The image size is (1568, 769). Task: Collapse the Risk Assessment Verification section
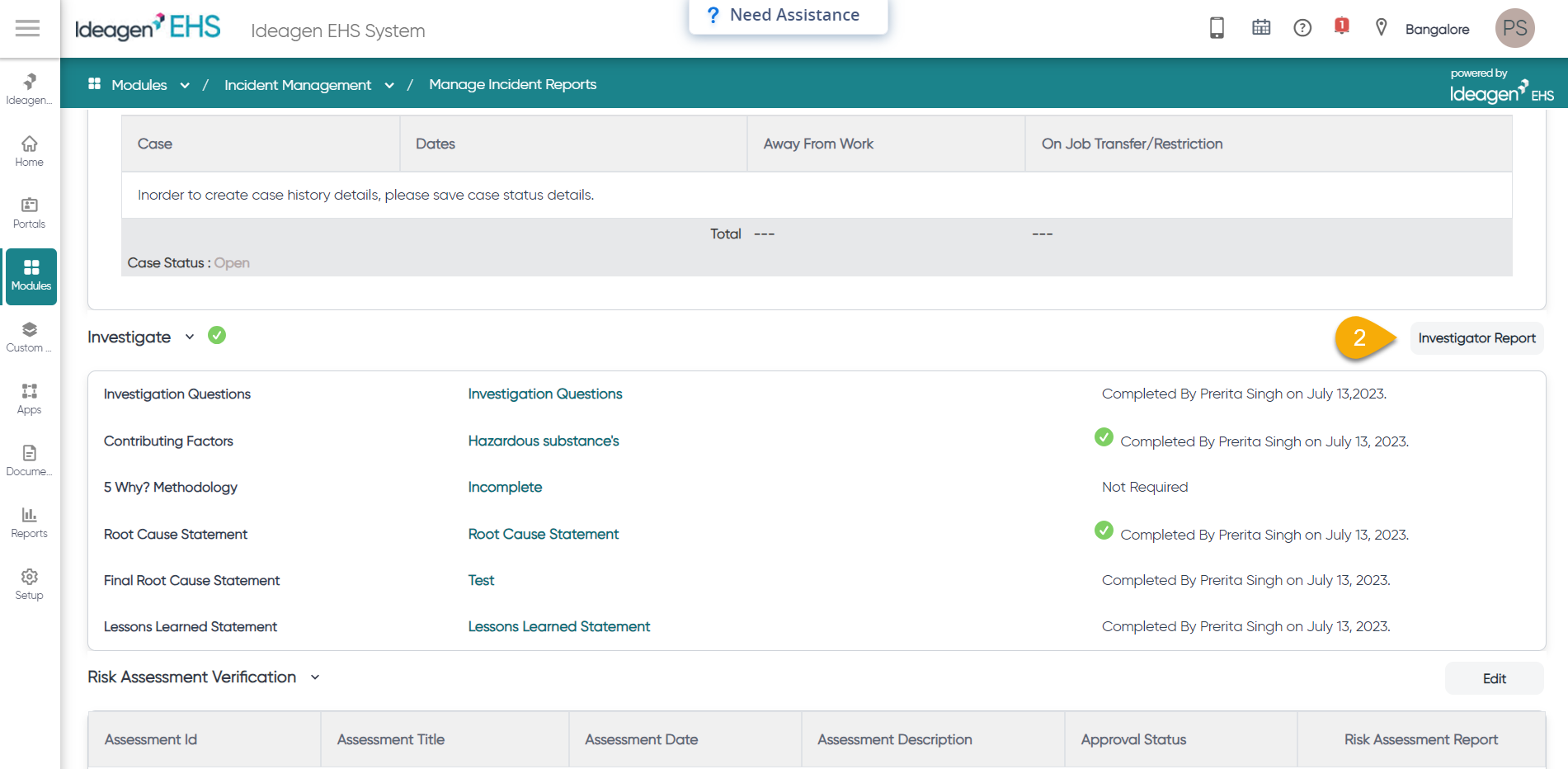click(x=315, y=677)
